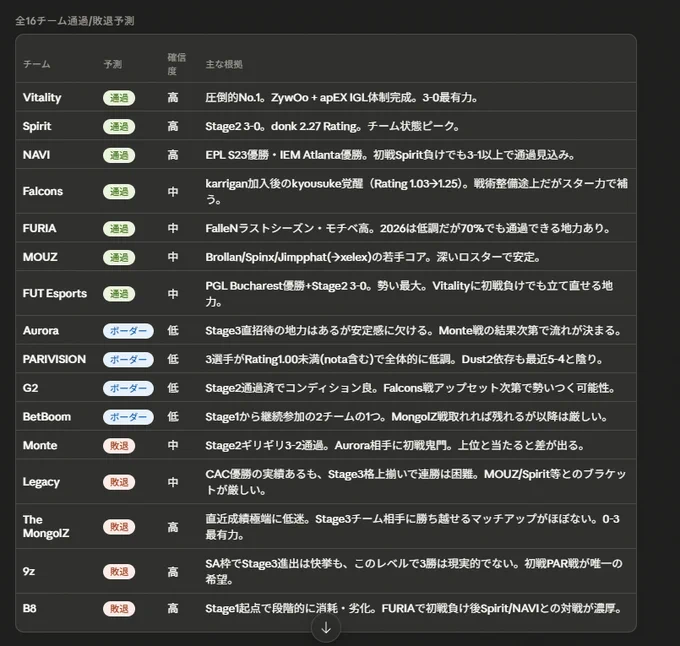This screenshot has width=680, height=646.
Task: Click the confidence 低 in Aurora row
Action: [x=173, y=331]
